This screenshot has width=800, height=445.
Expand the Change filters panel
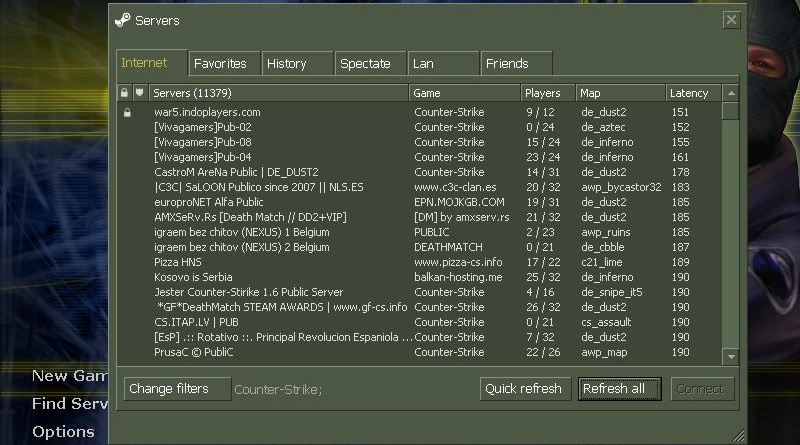[175, 388]
